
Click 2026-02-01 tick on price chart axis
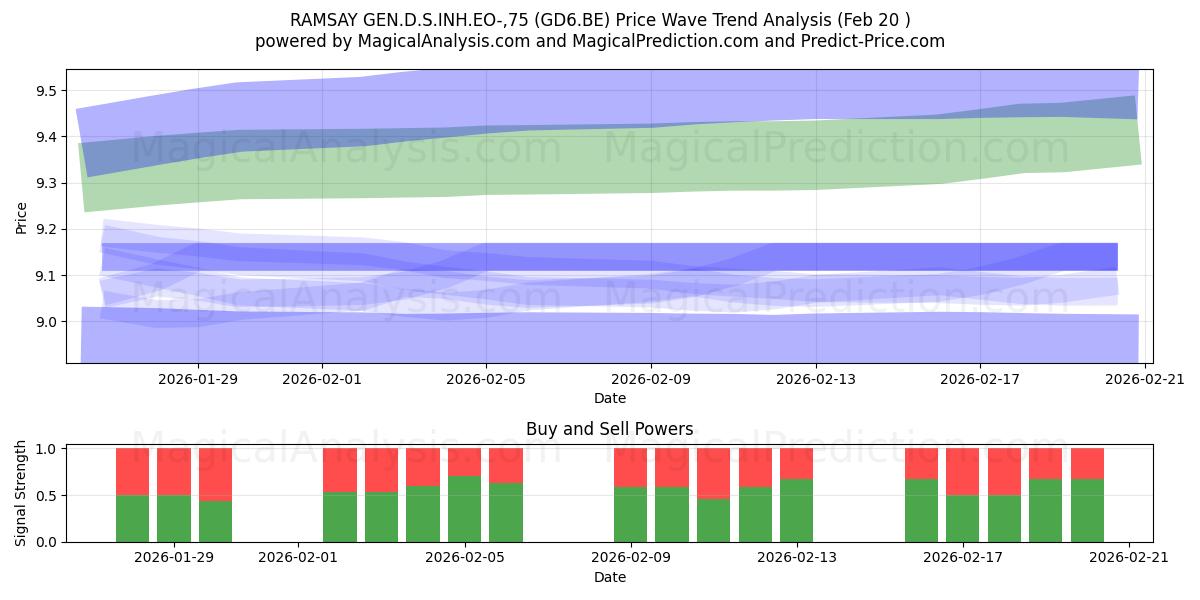pyautogui.click(x=322, y=378)
